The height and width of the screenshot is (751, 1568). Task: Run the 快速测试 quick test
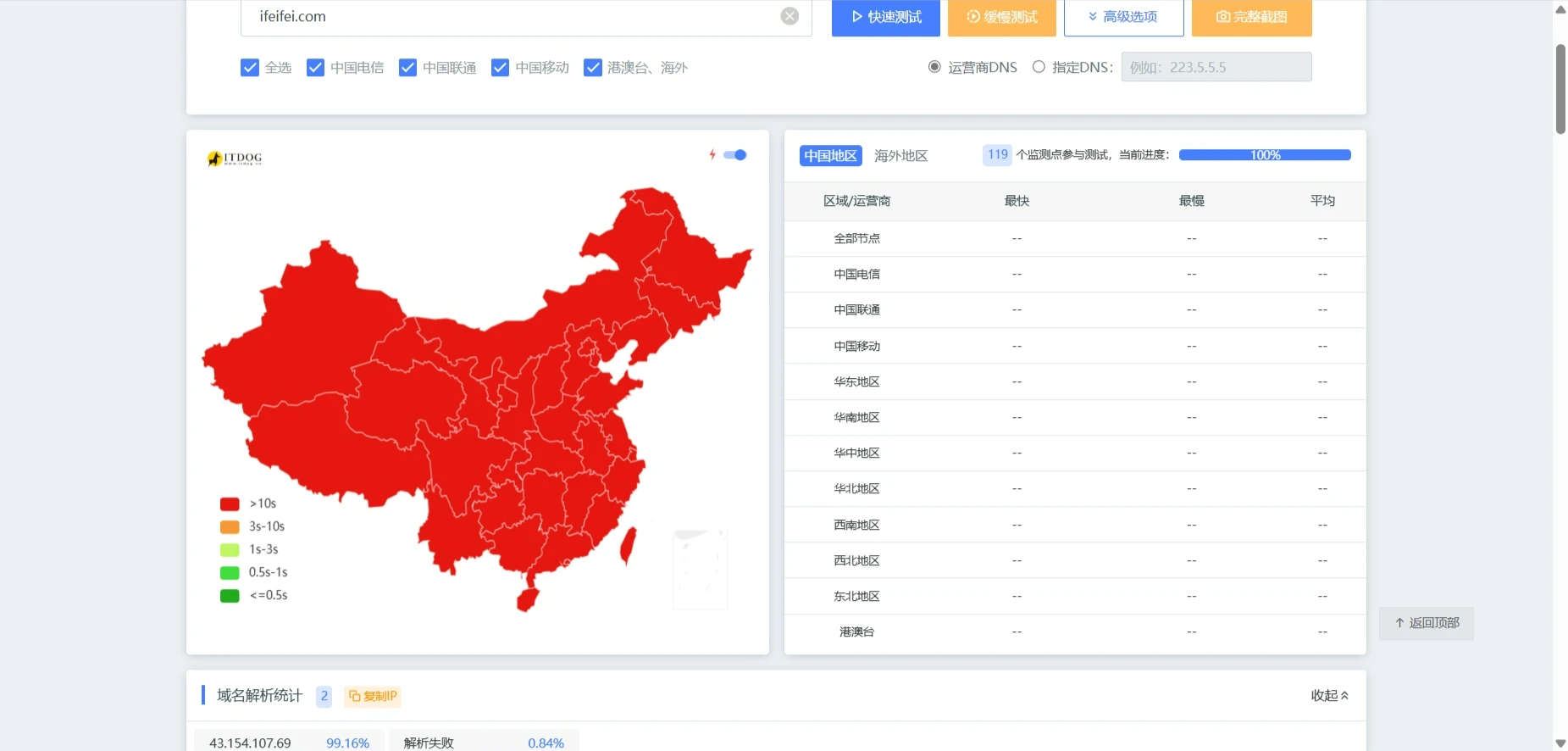point(885,17)
